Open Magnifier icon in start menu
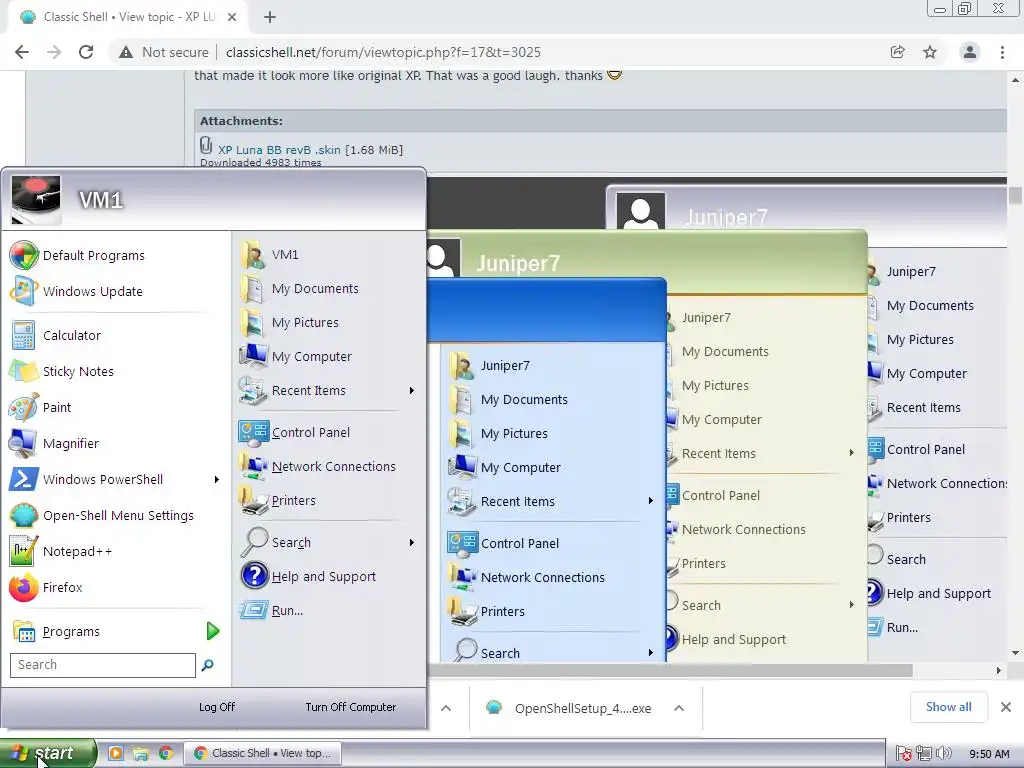The width and height of the screenshot is (1024, 768). point(24,443)
